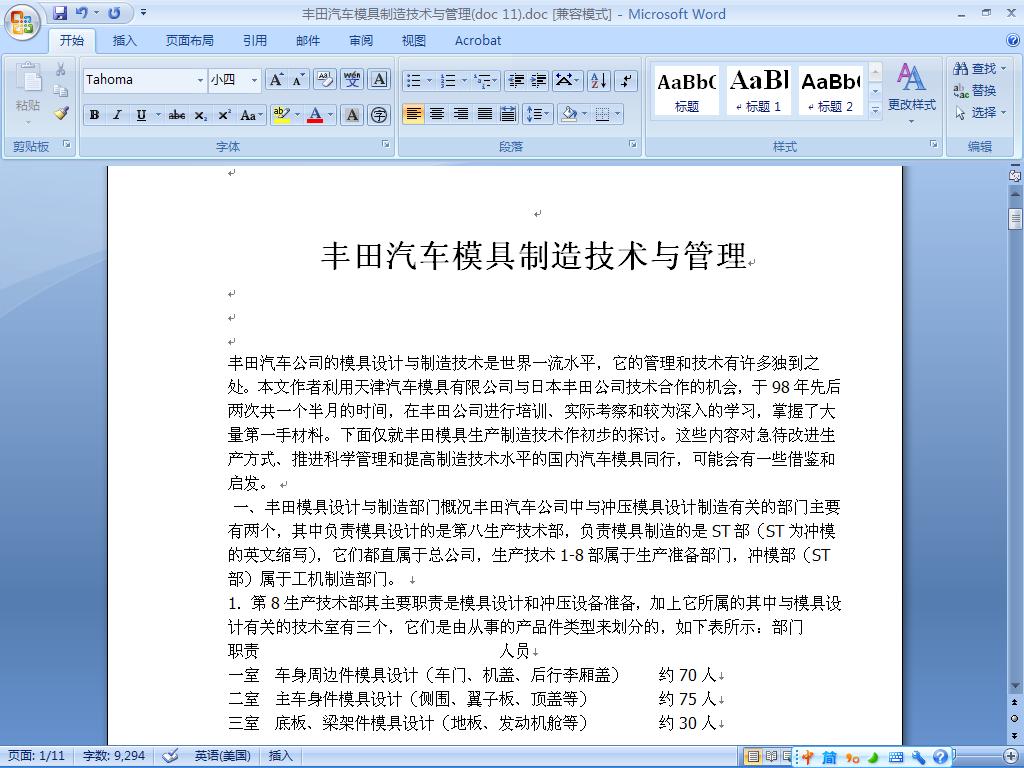Switch to the 邮件 tab
The width and height of the screenshot is (1024, 768).
[x=308, y=40]
